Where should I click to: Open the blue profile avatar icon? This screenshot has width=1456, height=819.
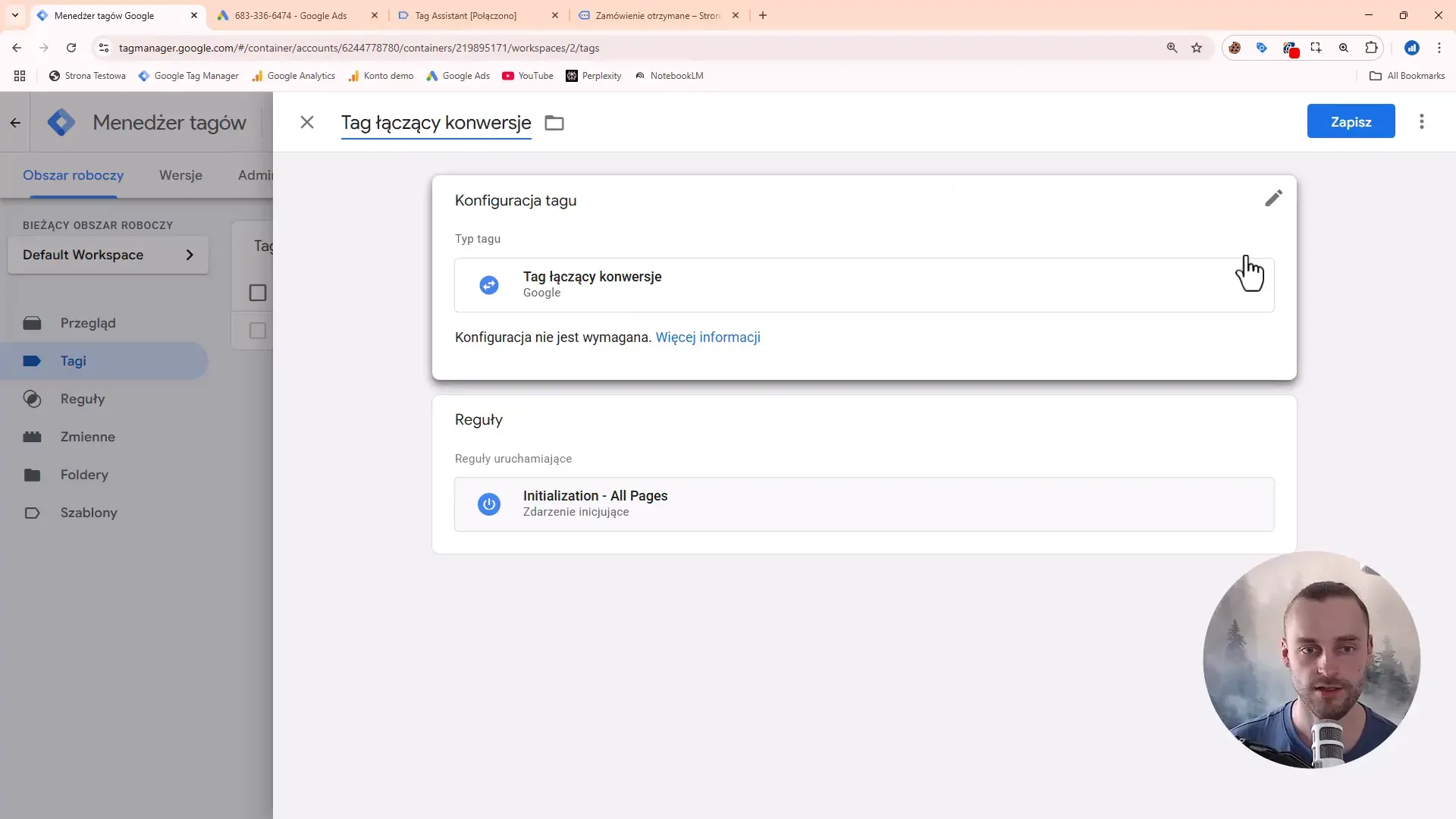1412,48
